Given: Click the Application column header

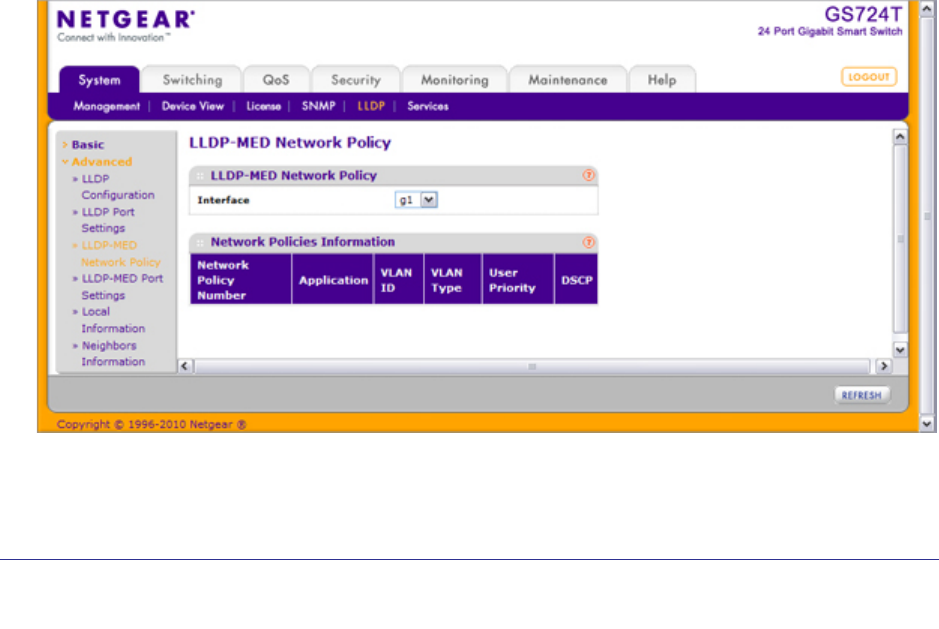Looking at the screenshot, I should pyautogui.click(x=333, y=280).
